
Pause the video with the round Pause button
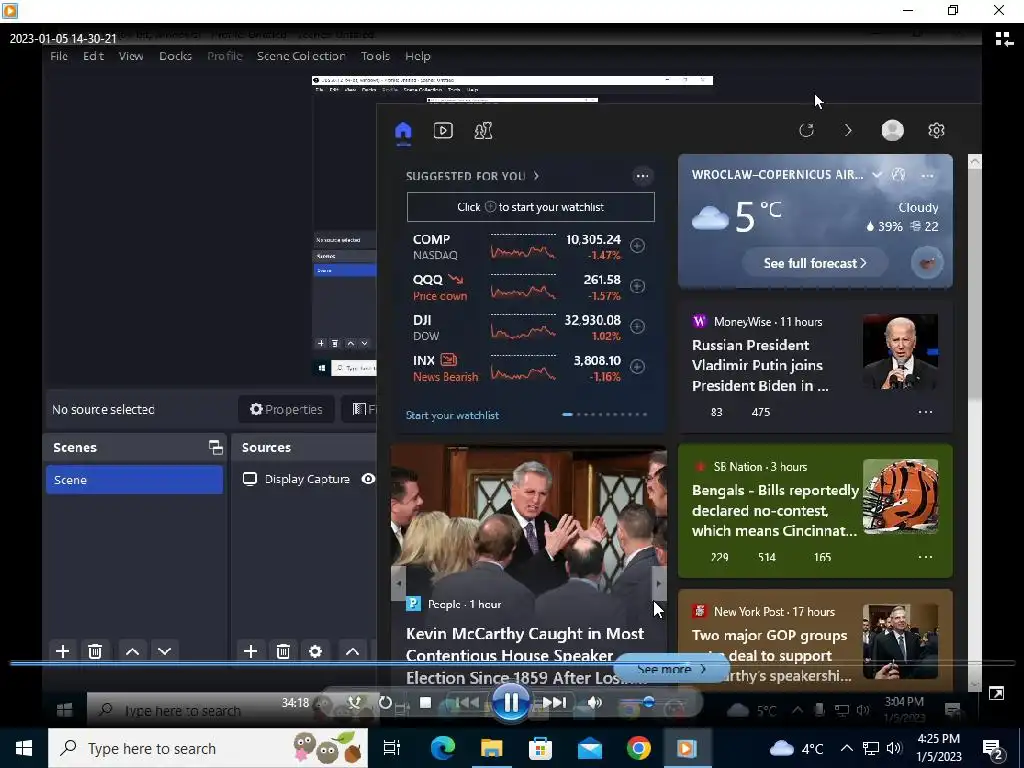point(511,703)
